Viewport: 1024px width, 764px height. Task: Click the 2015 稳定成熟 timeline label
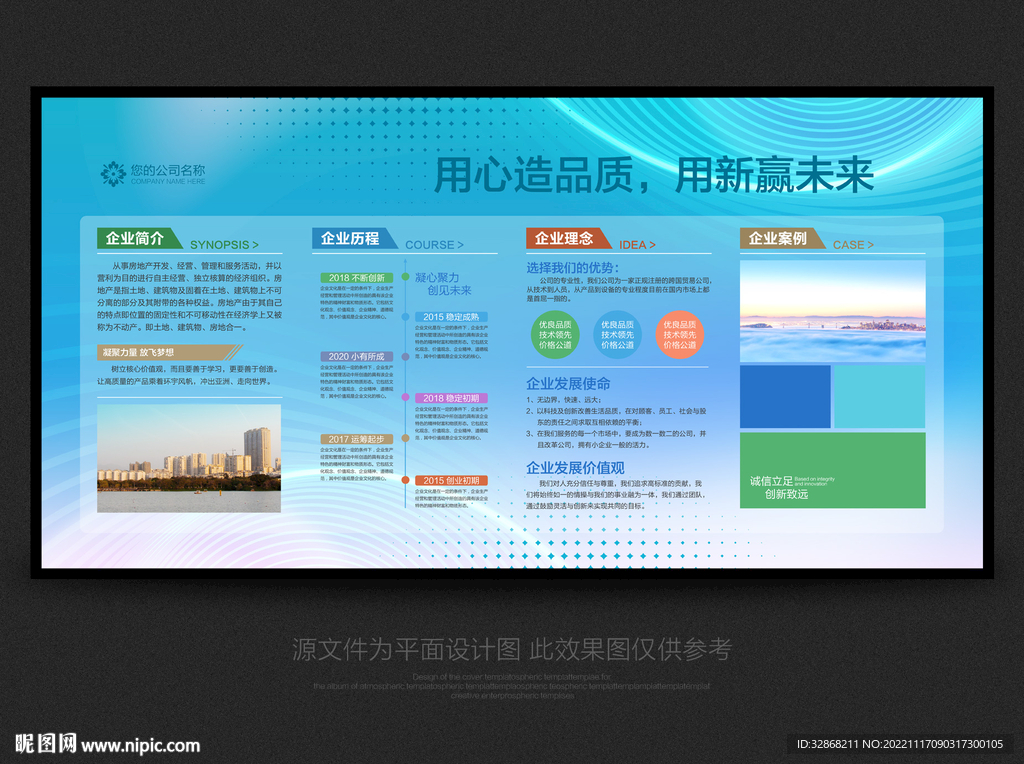(x=451, y=317)
